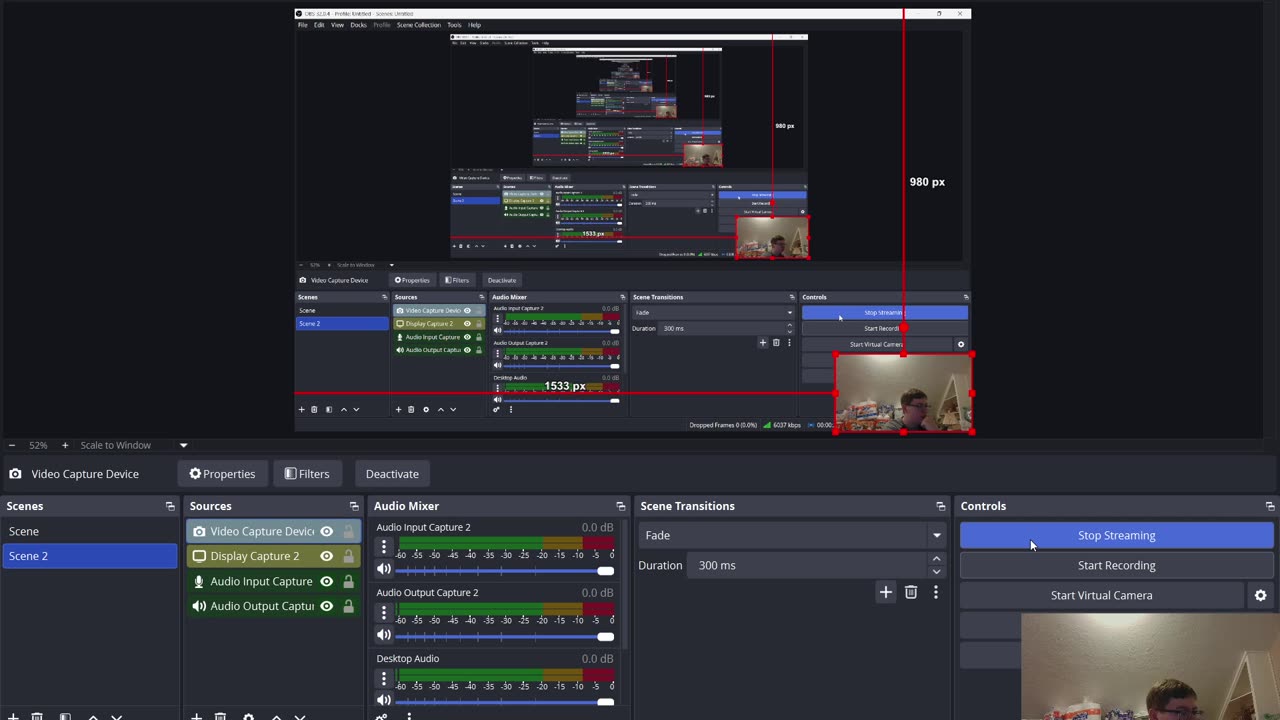Viewport: 1280px width, 720px height.
Task: Select Scene 2 in the Scenes list
Action: [x=90, y=556]
